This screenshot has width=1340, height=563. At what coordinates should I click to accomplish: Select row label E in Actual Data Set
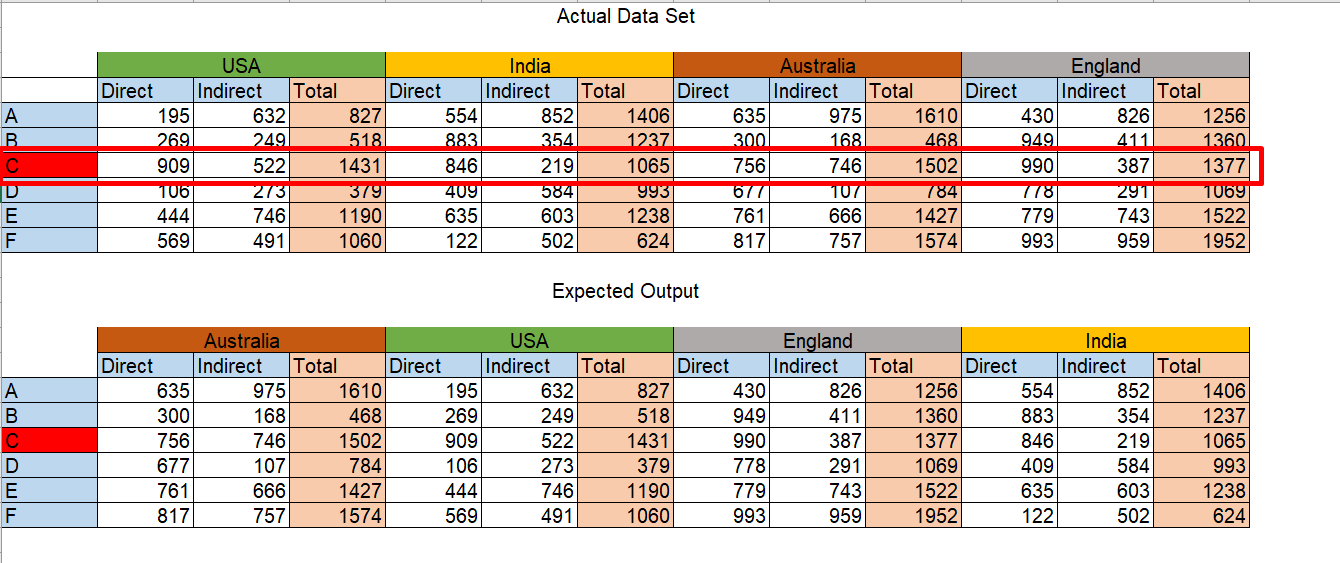[x=49, y=215]
